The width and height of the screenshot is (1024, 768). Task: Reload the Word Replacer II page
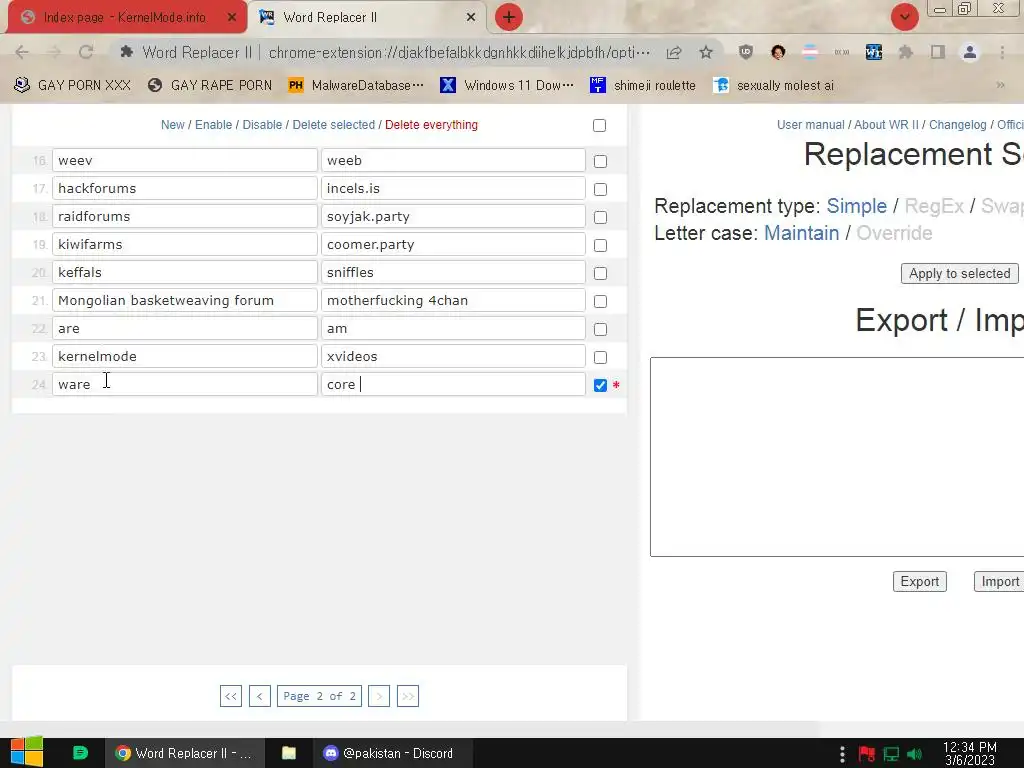point(86,52)
